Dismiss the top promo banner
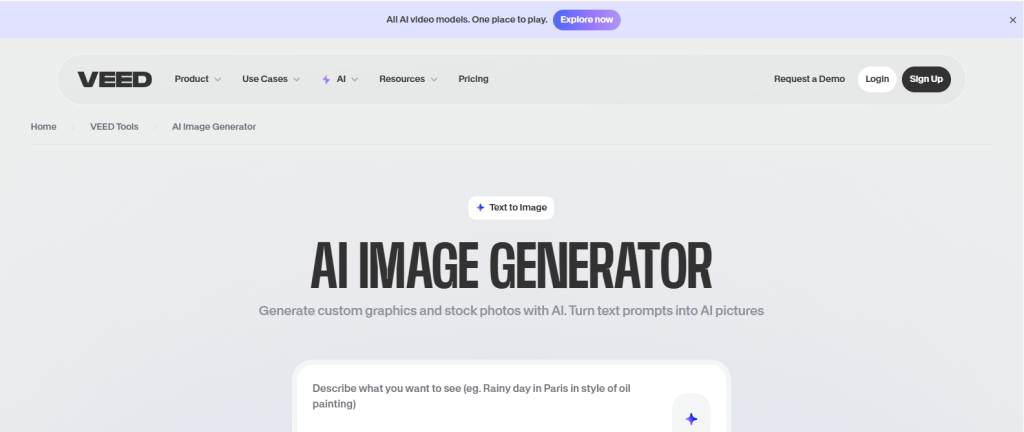The width and height of the screenshot is (1024, 432). pos(1012,19)
